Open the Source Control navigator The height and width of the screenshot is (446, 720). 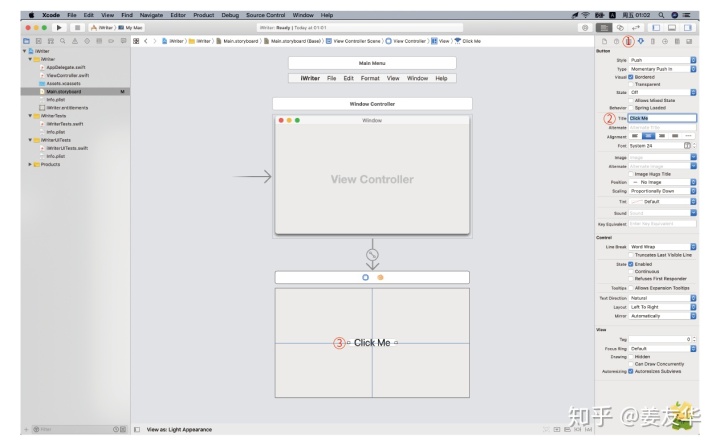click(x=39, y=41)
